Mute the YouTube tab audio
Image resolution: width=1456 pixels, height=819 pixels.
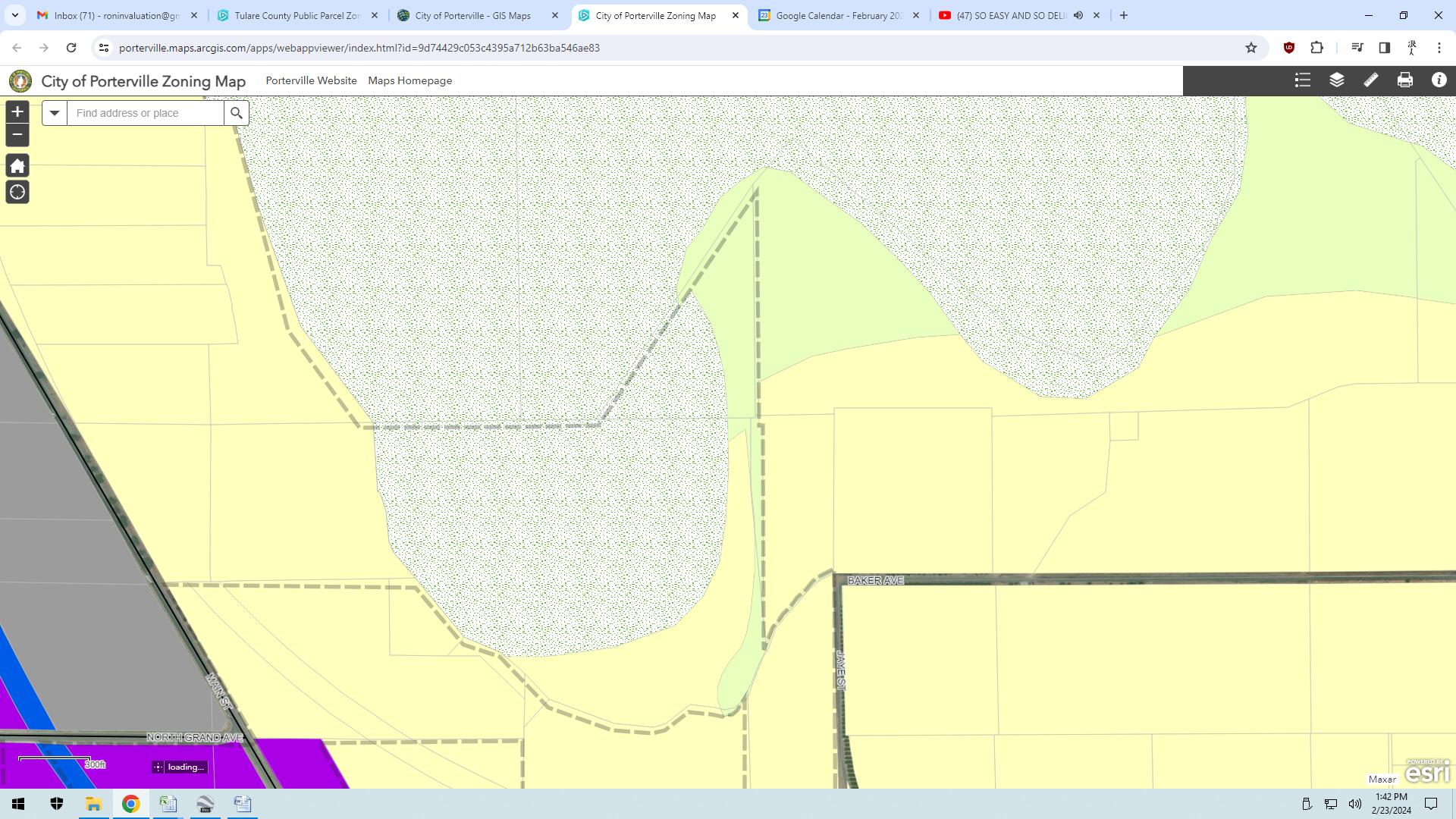(1078, 15)
